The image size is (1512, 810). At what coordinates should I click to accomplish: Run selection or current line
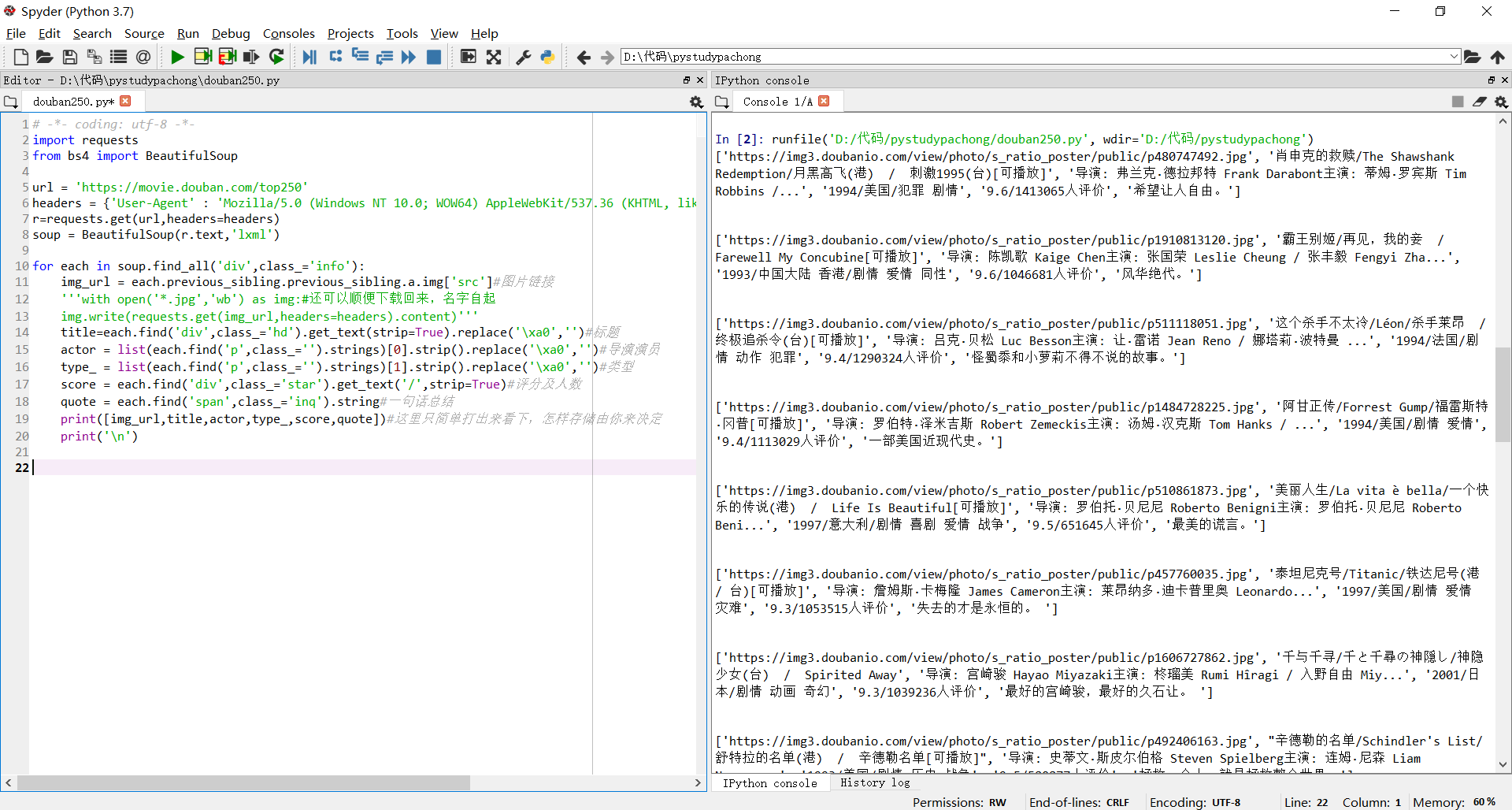pyautogui.click(x=252, y=57)
